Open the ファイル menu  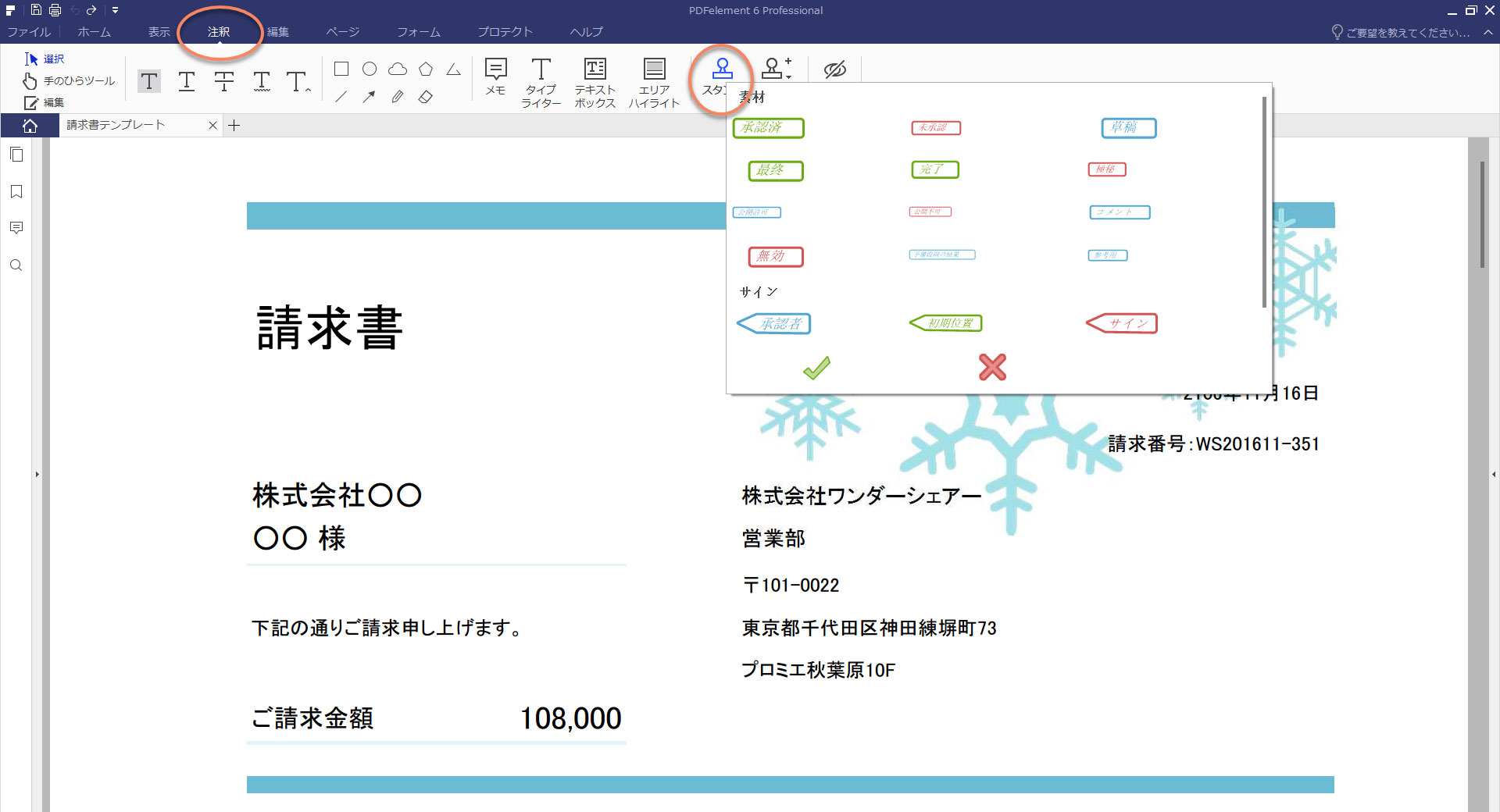coord(29,32)
